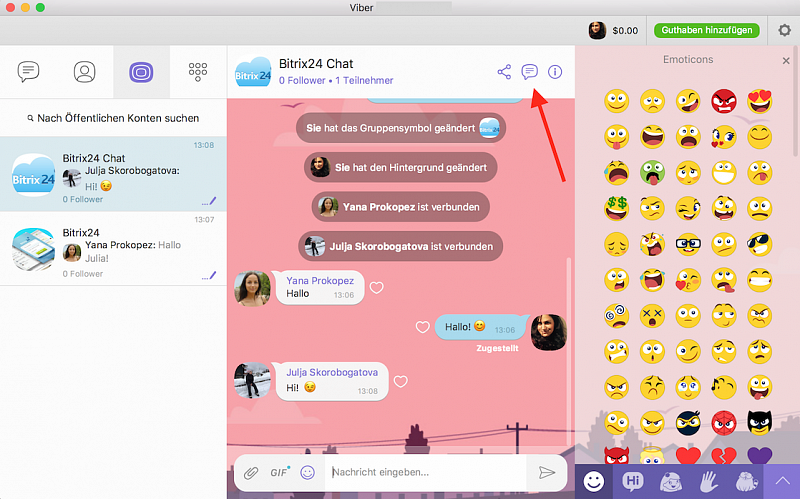Image resolution: width=800 pixels, height=499 pixels.
Task: Like the outgoing Hallo! message
Action: pos(422,327)
